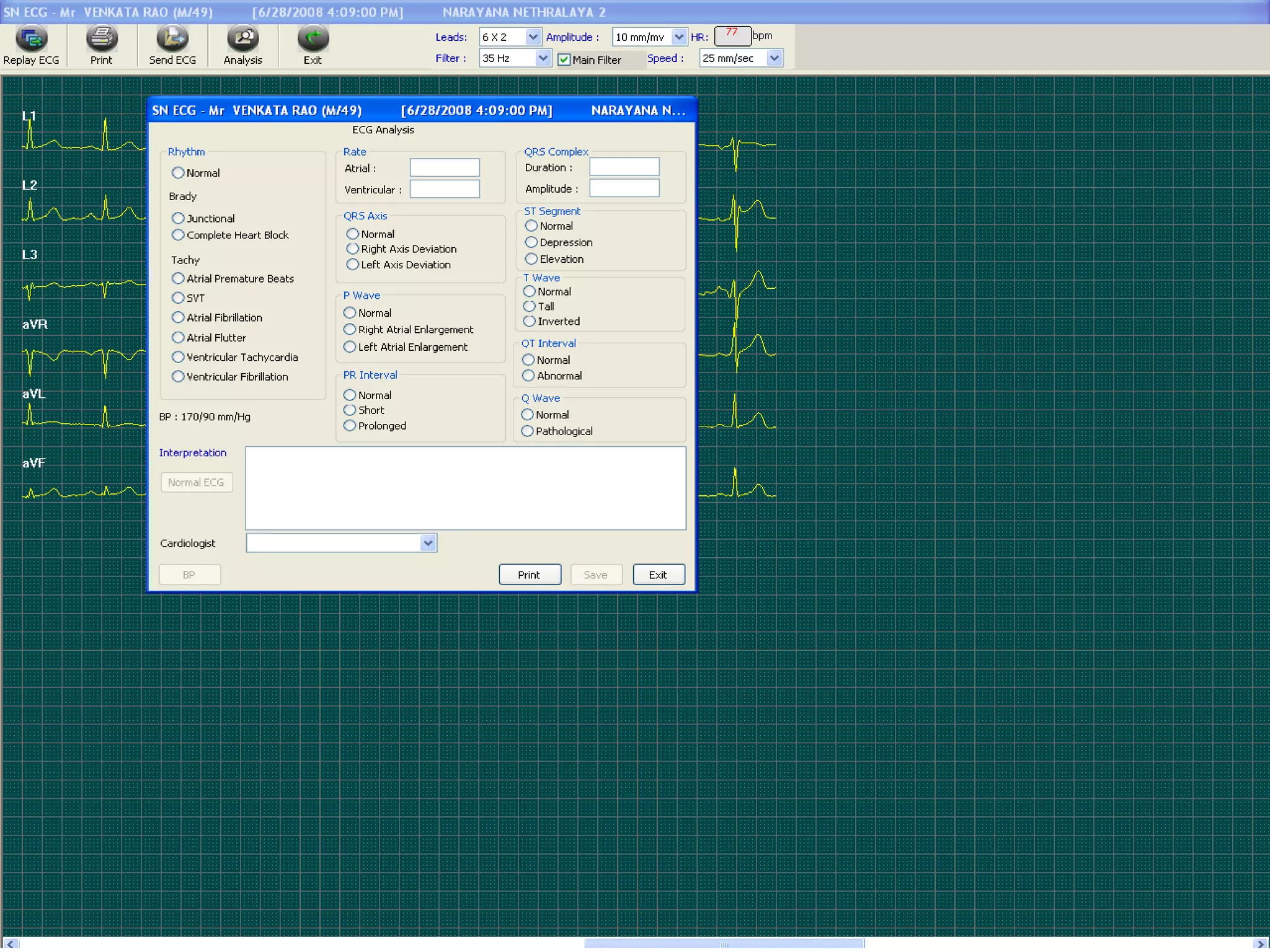Select Pathological Q Wave option
The width and height of the screenshot is (1270, 952).
pos(528,431)
